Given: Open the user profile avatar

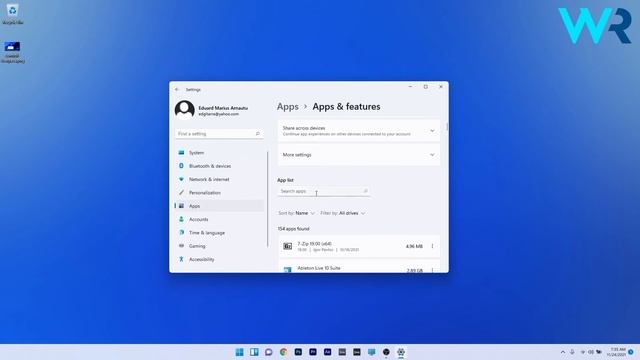Looking at the screenshot, I should pyautogui.click(x=184, y=109).
